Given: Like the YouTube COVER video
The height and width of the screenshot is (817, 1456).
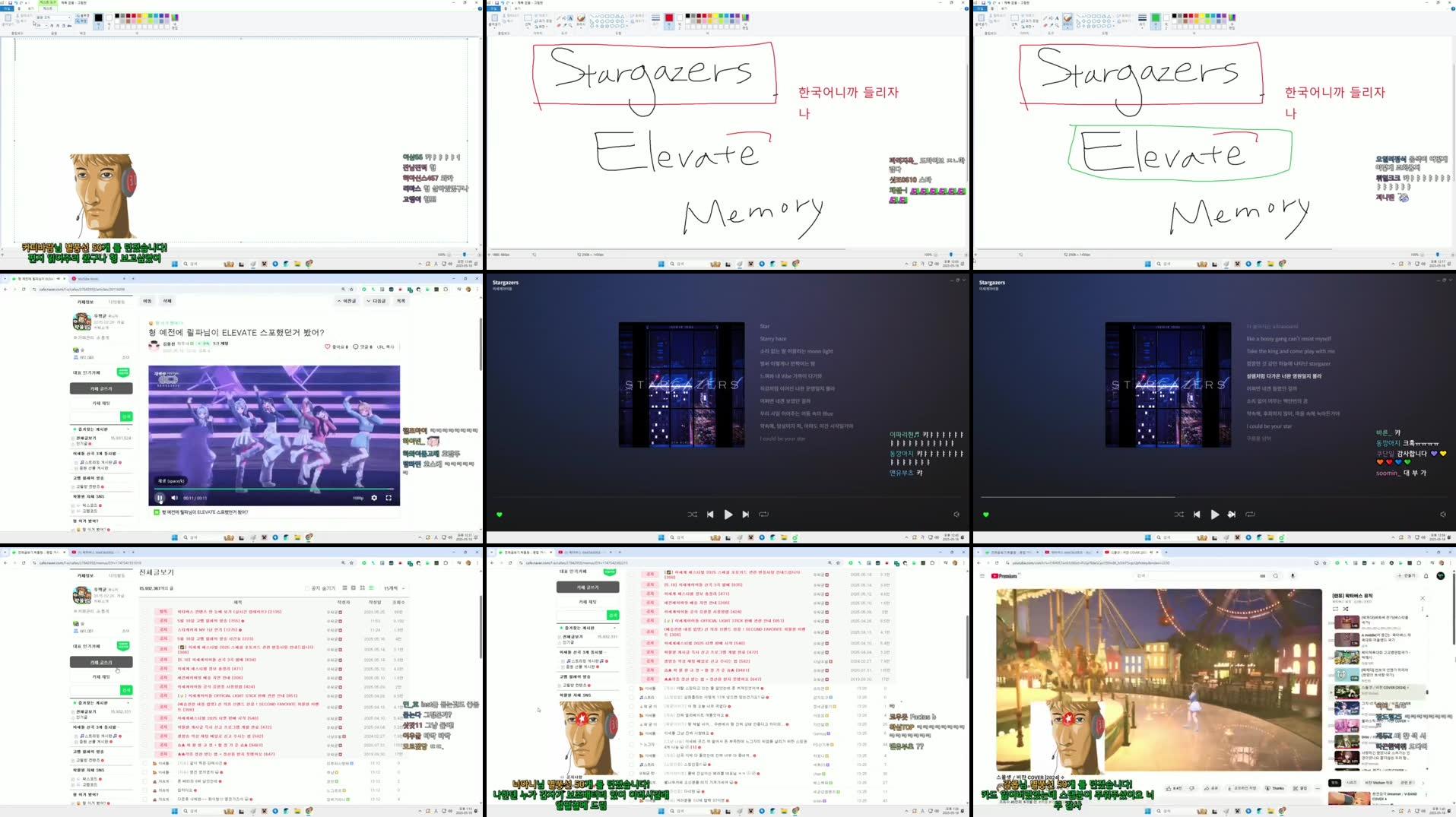Looking at the screenshot, I should coord(1173,788).
